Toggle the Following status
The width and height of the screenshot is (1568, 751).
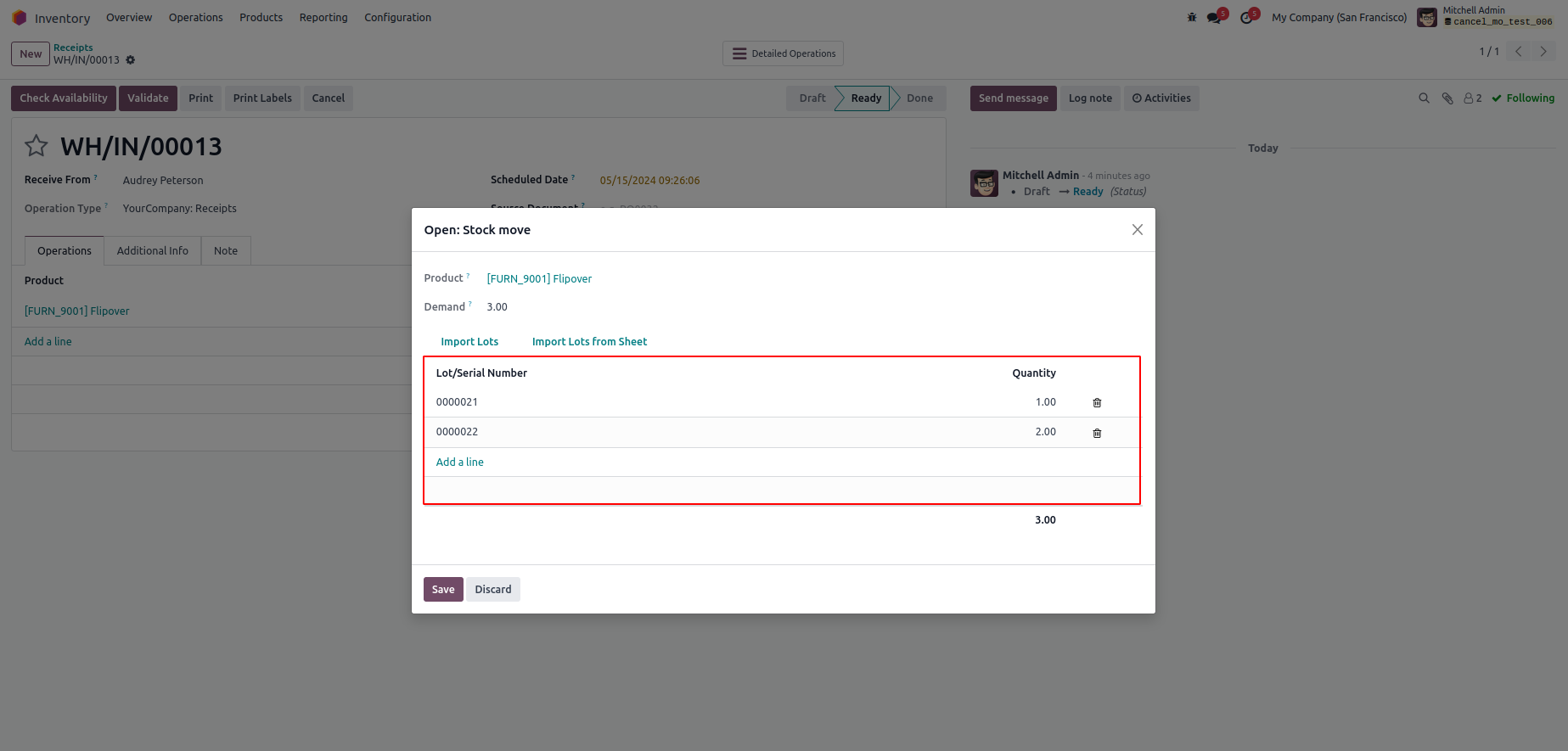pyautogui.click(x=1523, y=98)
